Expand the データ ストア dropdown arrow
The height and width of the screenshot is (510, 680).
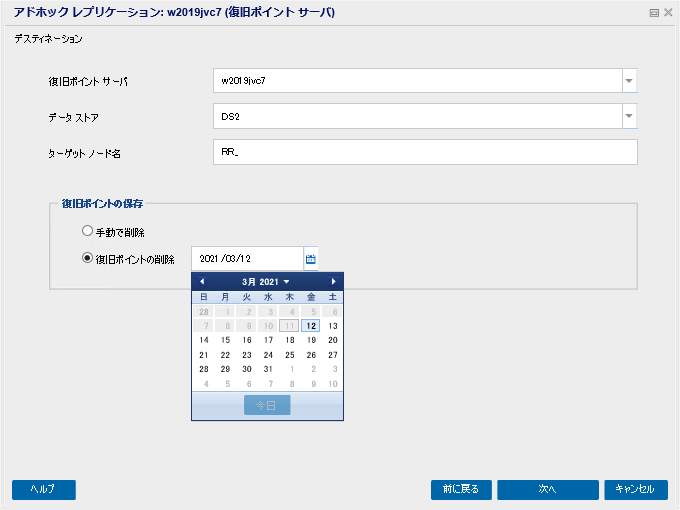[629, 116]
